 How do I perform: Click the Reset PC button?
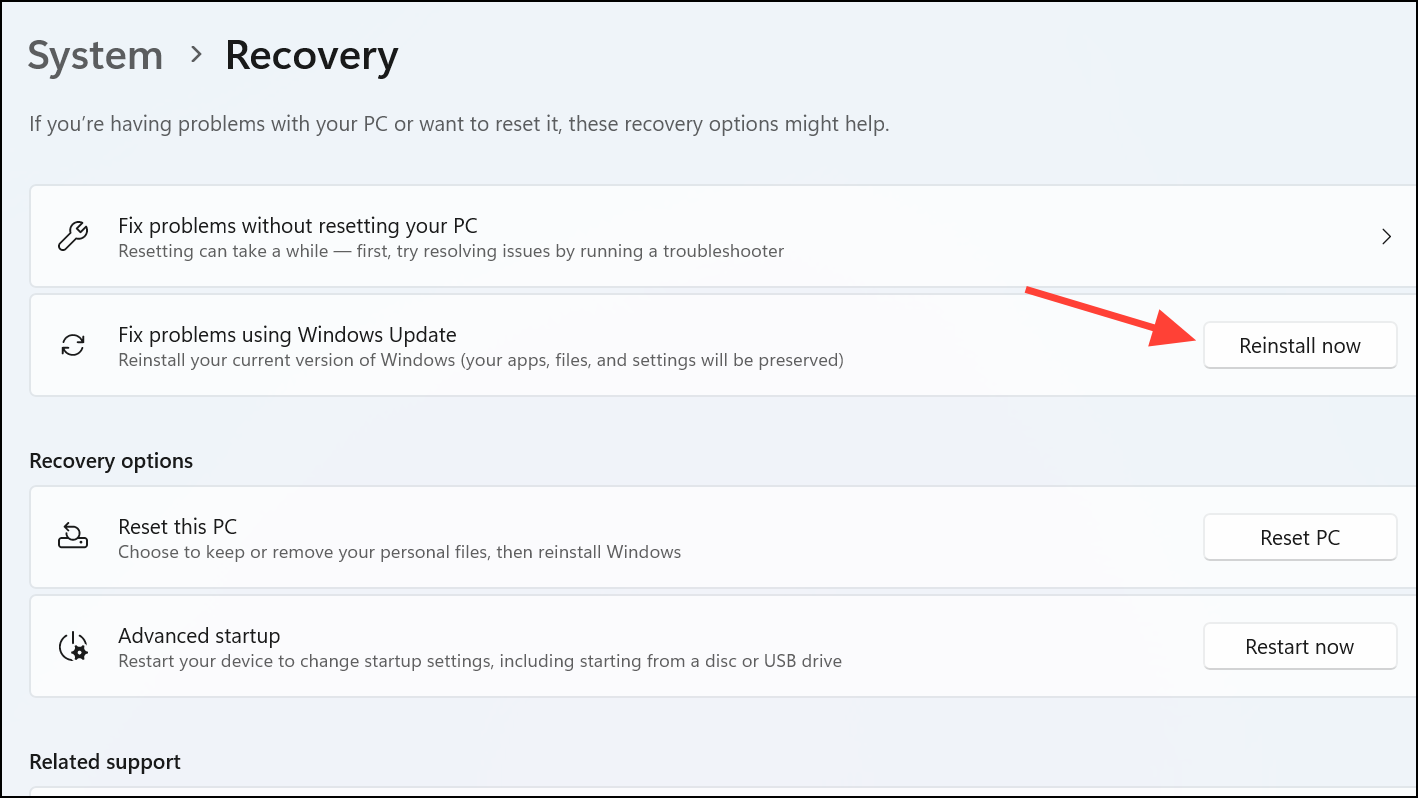(x=1299, y=537)
